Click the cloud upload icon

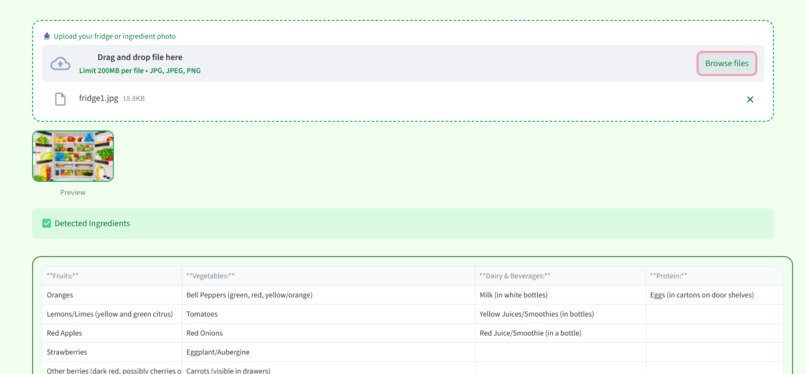click(60, 64)
